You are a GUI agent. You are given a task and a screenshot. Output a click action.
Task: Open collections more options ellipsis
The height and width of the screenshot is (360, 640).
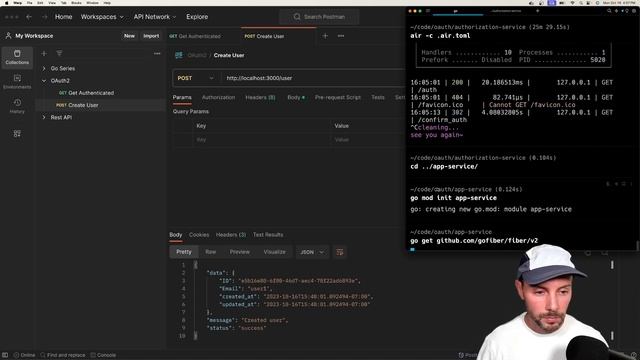point(157,53)
